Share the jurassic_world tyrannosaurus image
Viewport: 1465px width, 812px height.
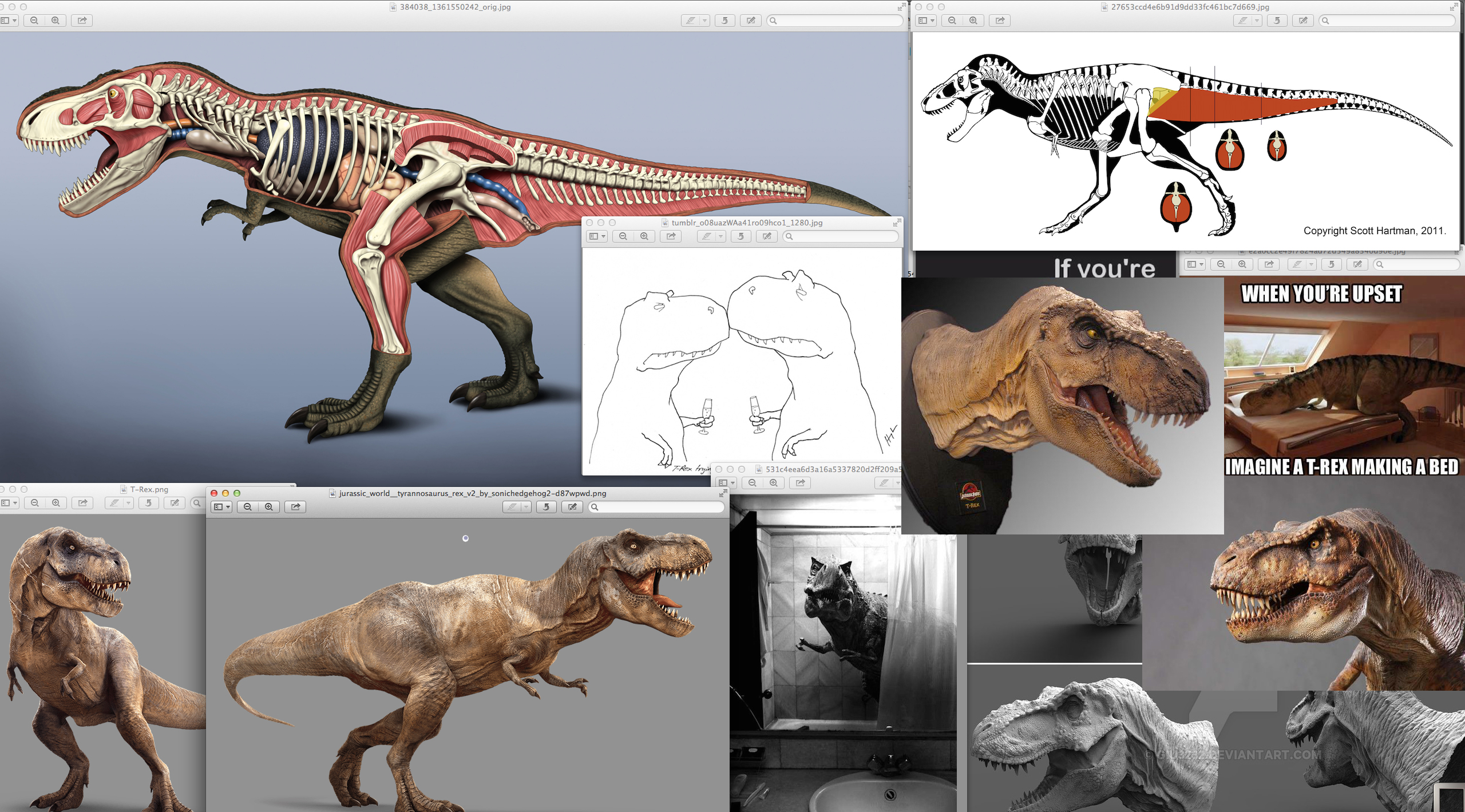click(x=295, y=507)
